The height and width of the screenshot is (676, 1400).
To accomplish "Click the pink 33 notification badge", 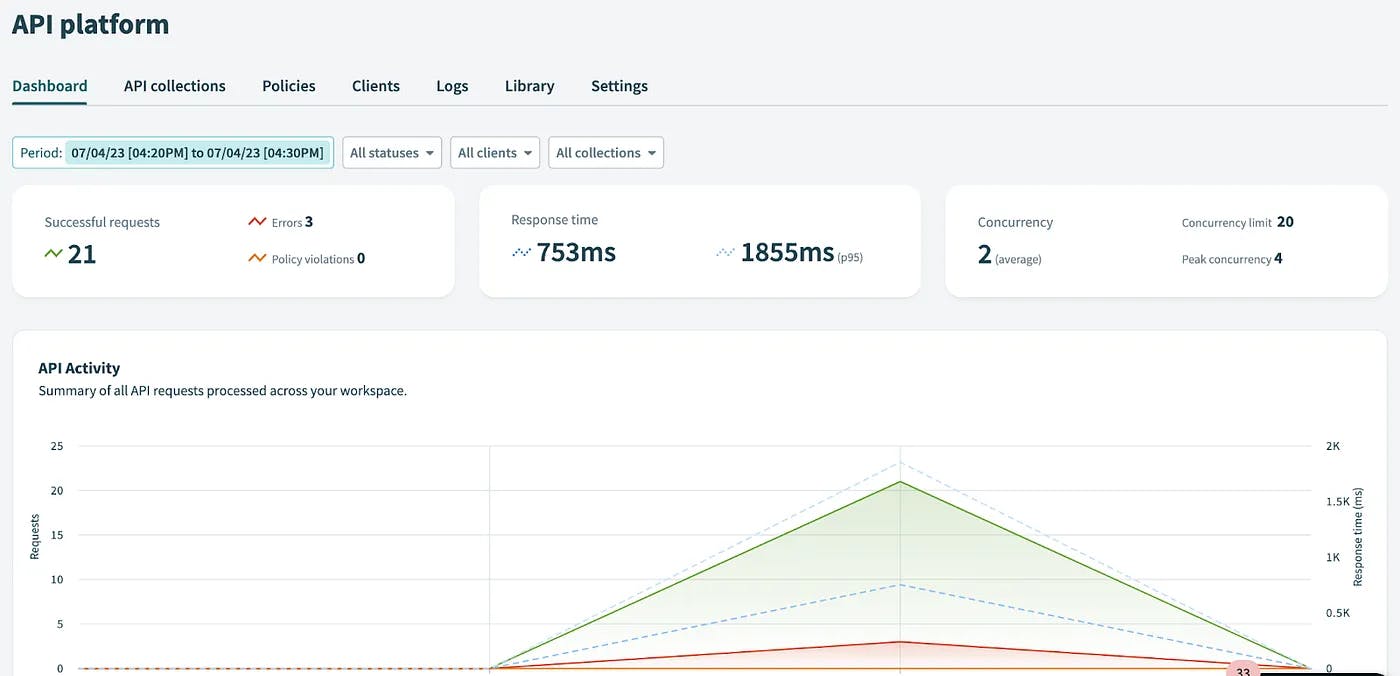I will [1243, 671].
